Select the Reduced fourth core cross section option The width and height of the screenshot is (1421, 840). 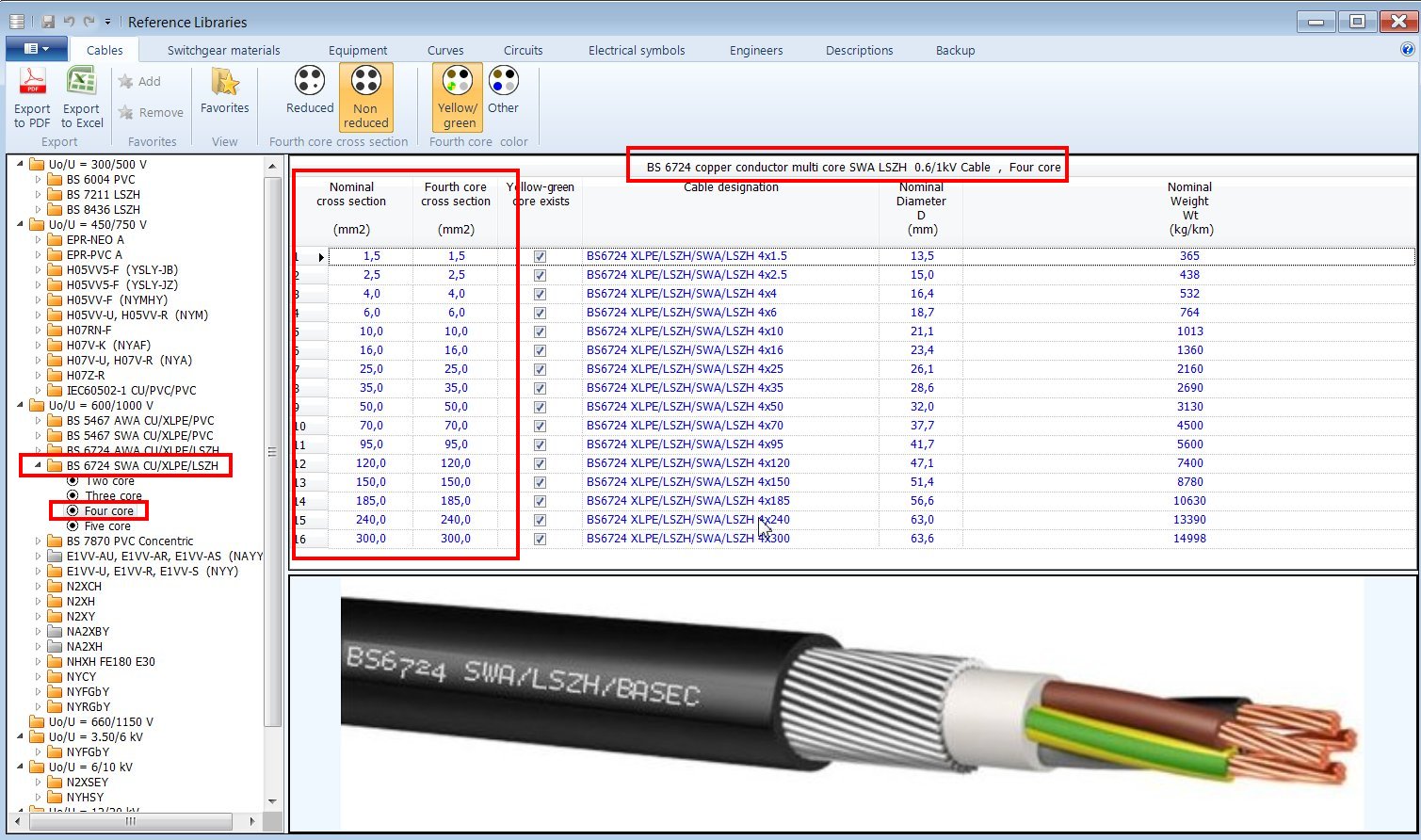309,94
